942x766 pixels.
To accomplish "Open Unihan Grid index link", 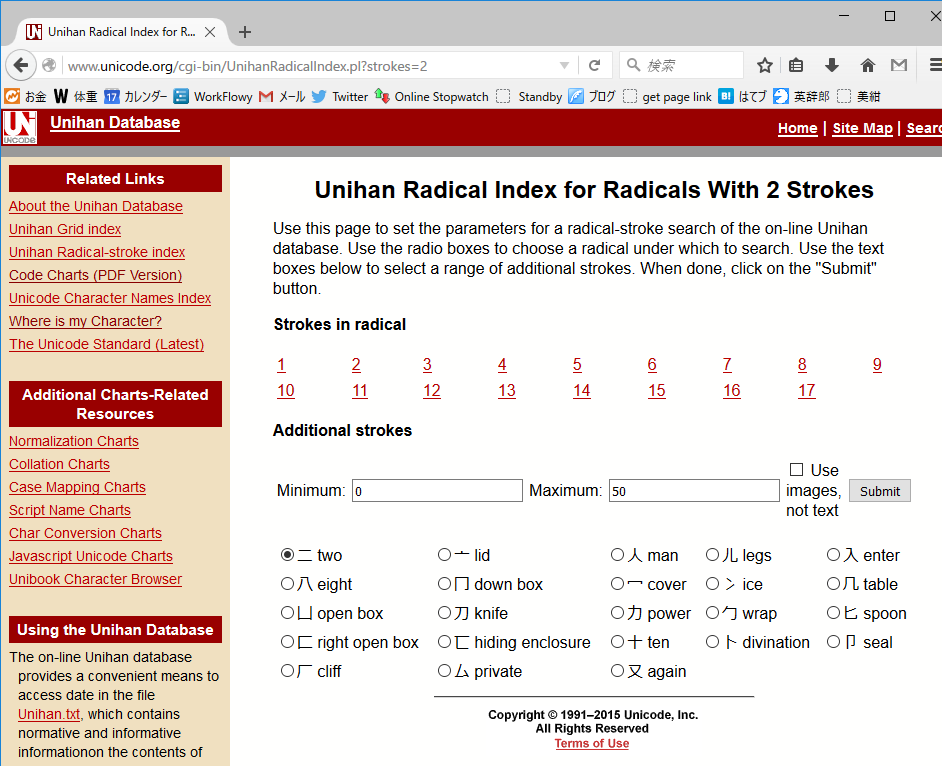I will [65, 229].
